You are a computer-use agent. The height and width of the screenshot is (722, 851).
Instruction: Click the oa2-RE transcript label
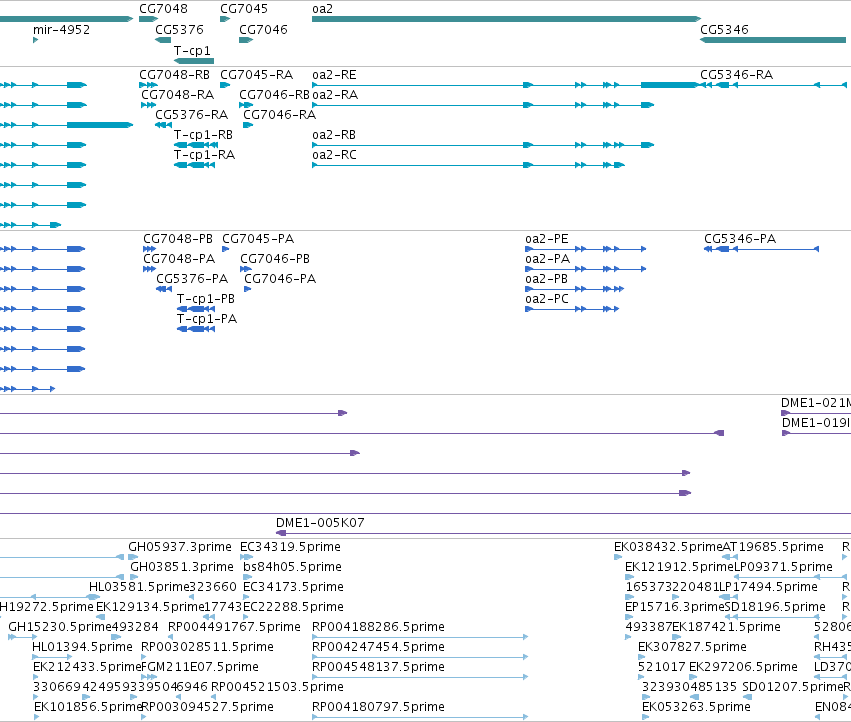pos(334,74)
